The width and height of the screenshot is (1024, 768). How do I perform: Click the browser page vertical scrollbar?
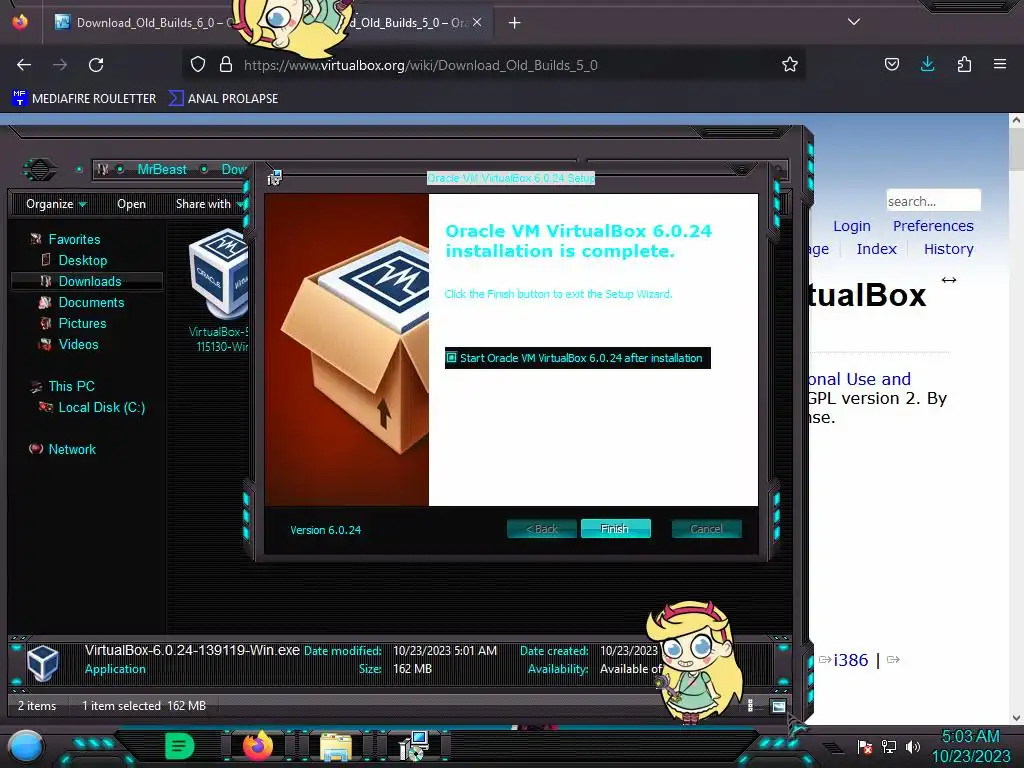click(1016, 418)
